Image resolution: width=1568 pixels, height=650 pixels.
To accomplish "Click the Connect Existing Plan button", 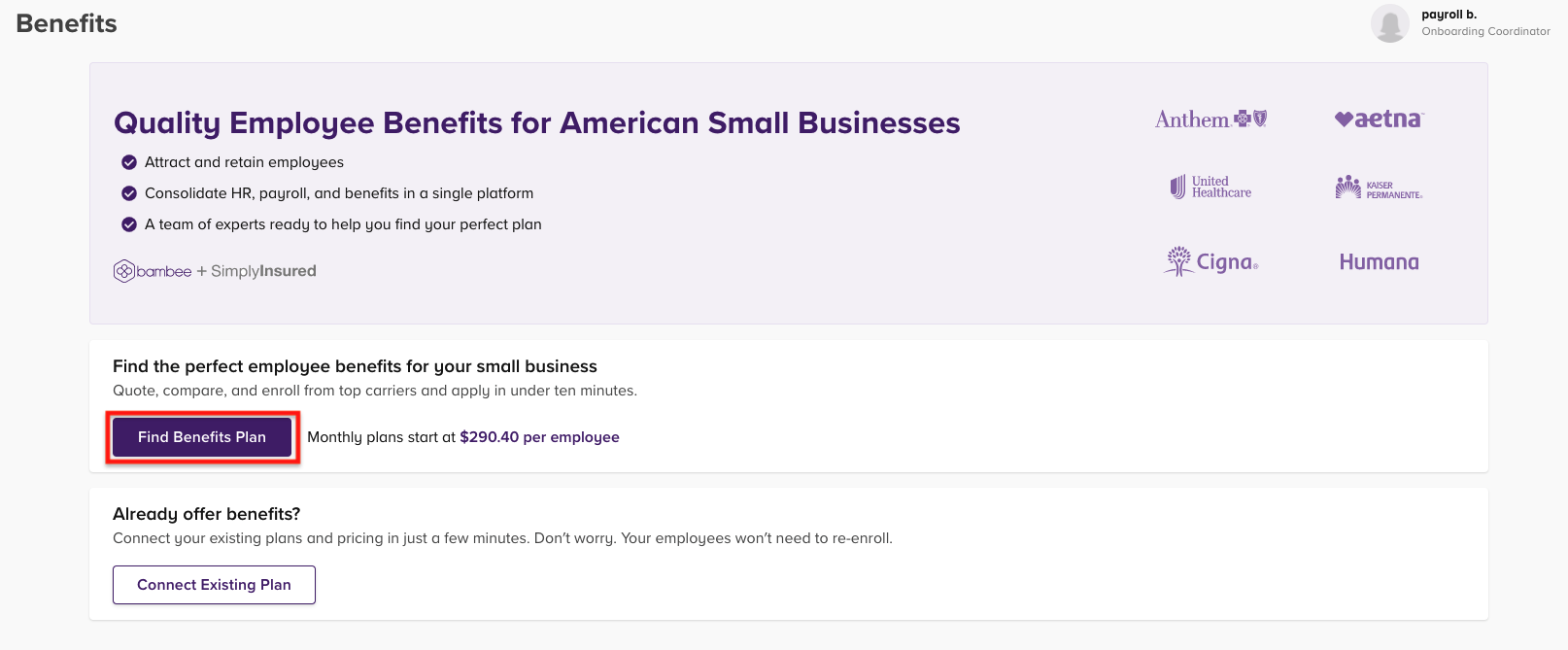I will click(214, 584).
